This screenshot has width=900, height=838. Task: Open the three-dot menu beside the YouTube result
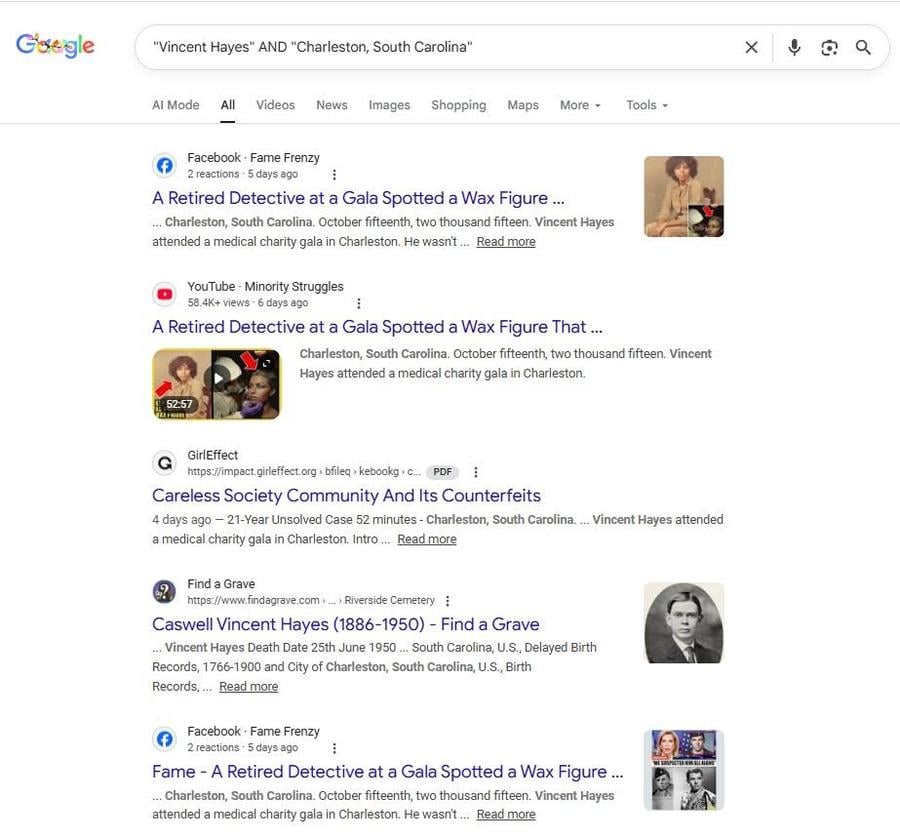[x=357, y=302]
